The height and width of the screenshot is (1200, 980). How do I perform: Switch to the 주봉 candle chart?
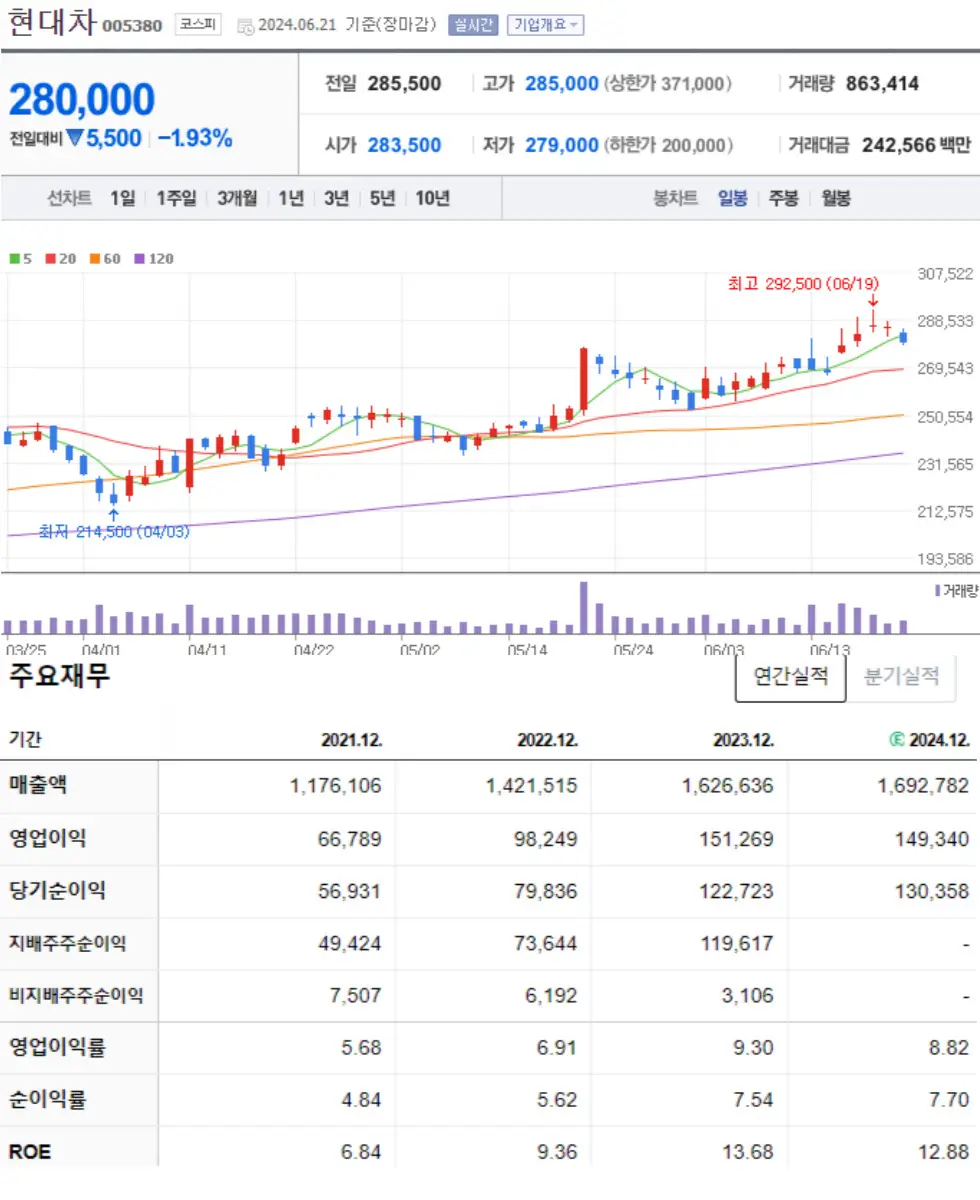(783, 198)
